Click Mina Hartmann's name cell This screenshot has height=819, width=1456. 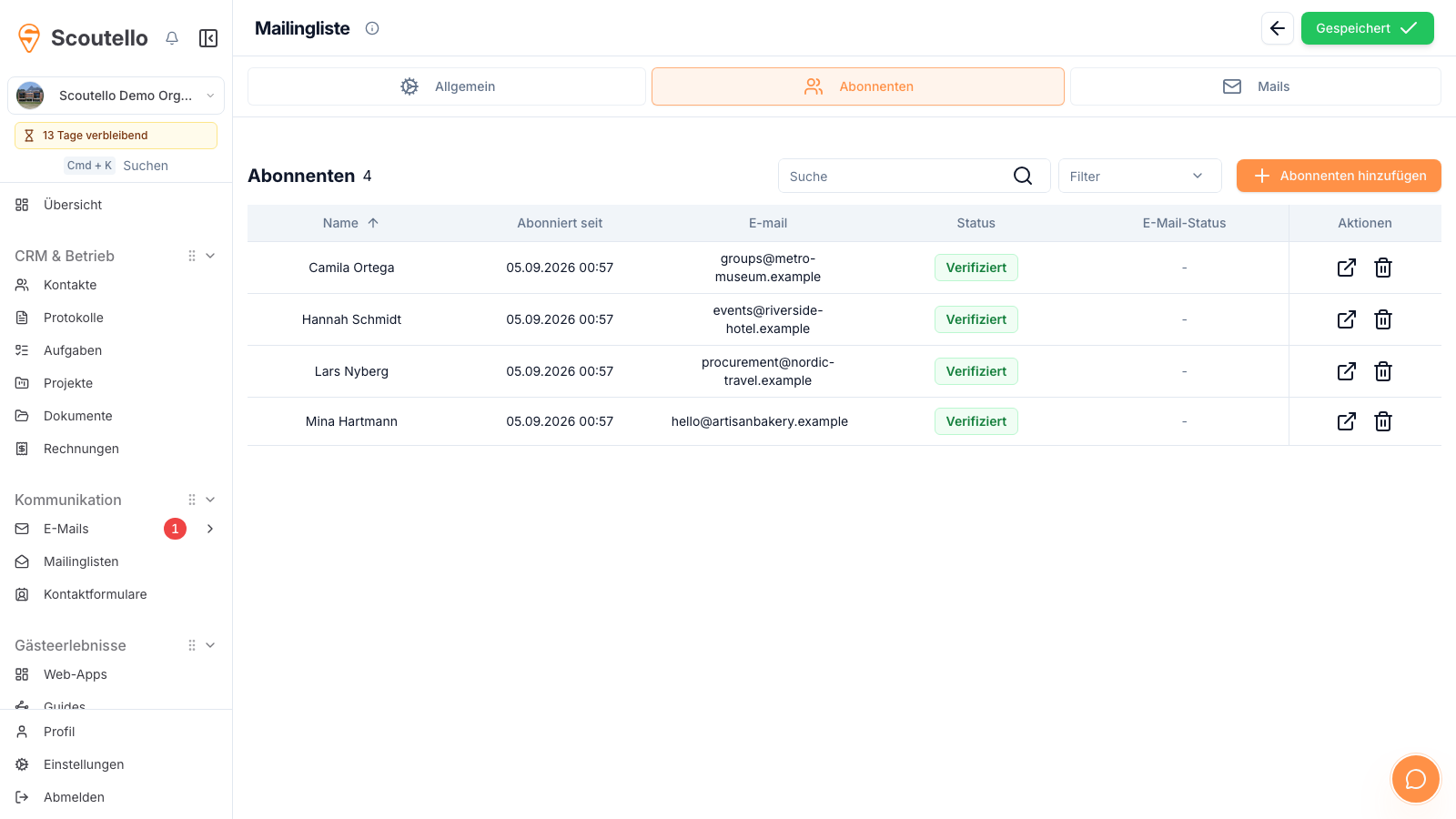tap(351, 421)
